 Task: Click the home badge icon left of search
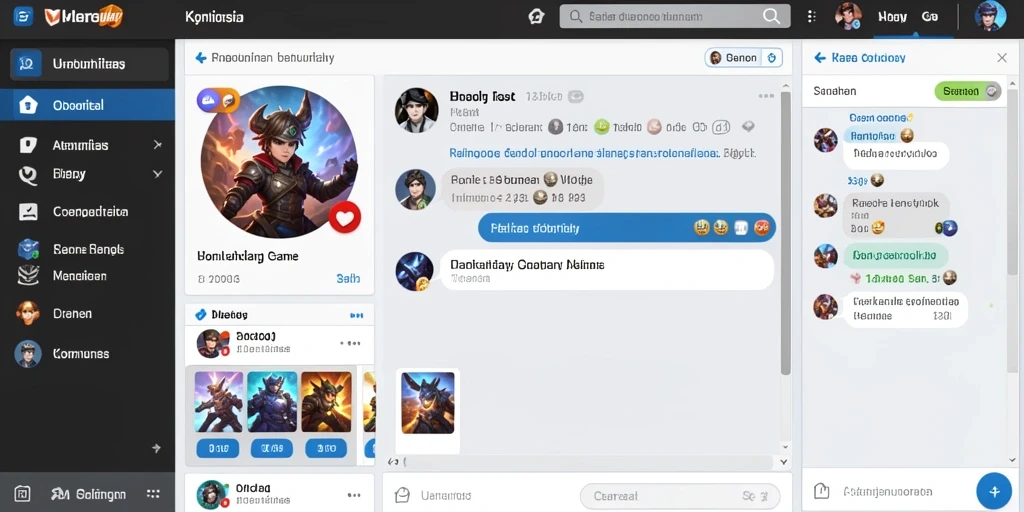point(536,17)
